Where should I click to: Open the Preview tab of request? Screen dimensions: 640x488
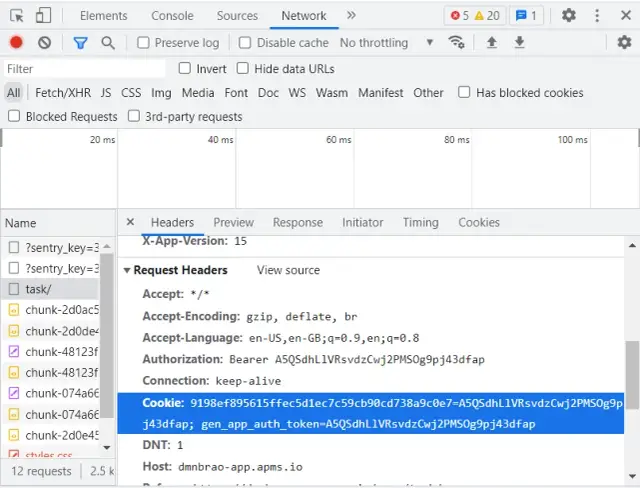click(233, 222)
